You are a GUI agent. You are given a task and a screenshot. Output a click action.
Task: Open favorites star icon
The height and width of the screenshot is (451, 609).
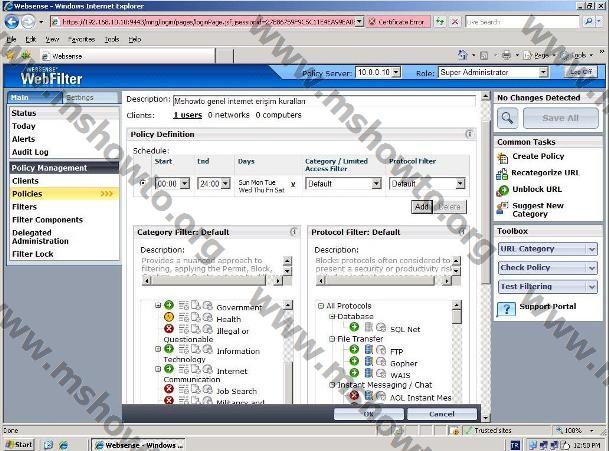[x=10, y=56]
